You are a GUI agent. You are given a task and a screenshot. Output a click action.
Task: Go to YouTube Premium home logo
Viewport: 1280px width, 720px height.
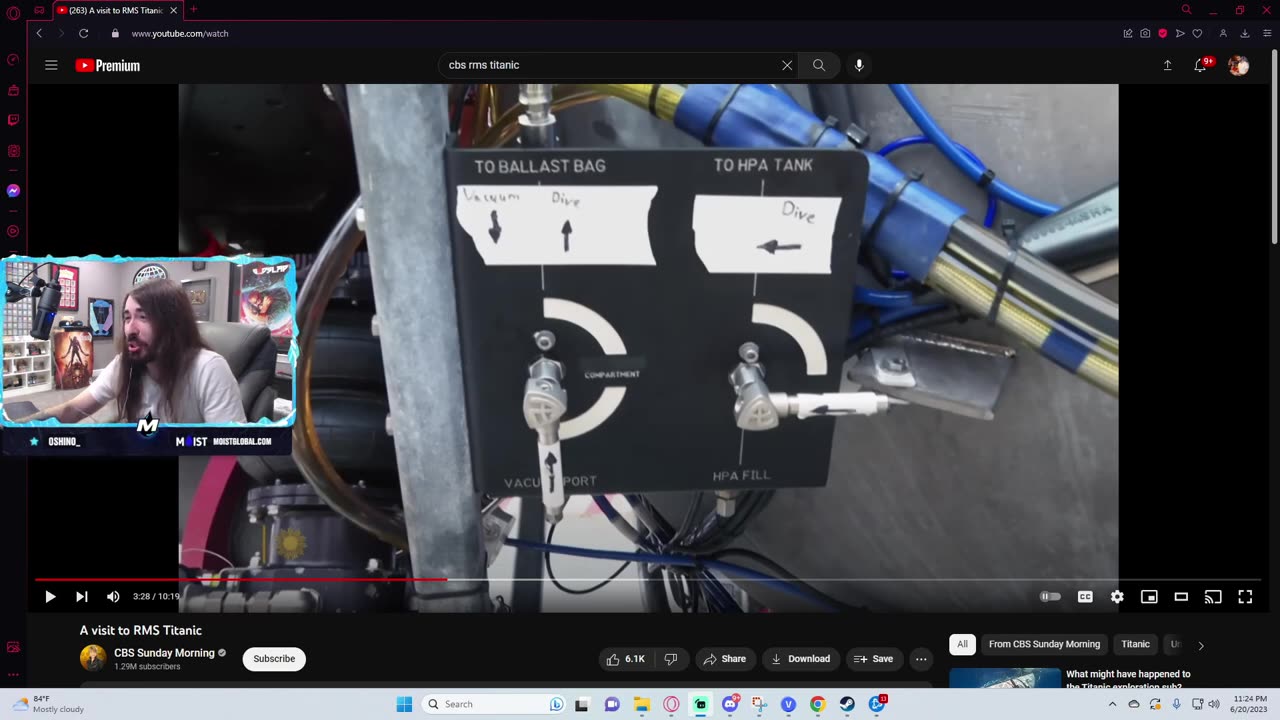click(x=108, y=65)
